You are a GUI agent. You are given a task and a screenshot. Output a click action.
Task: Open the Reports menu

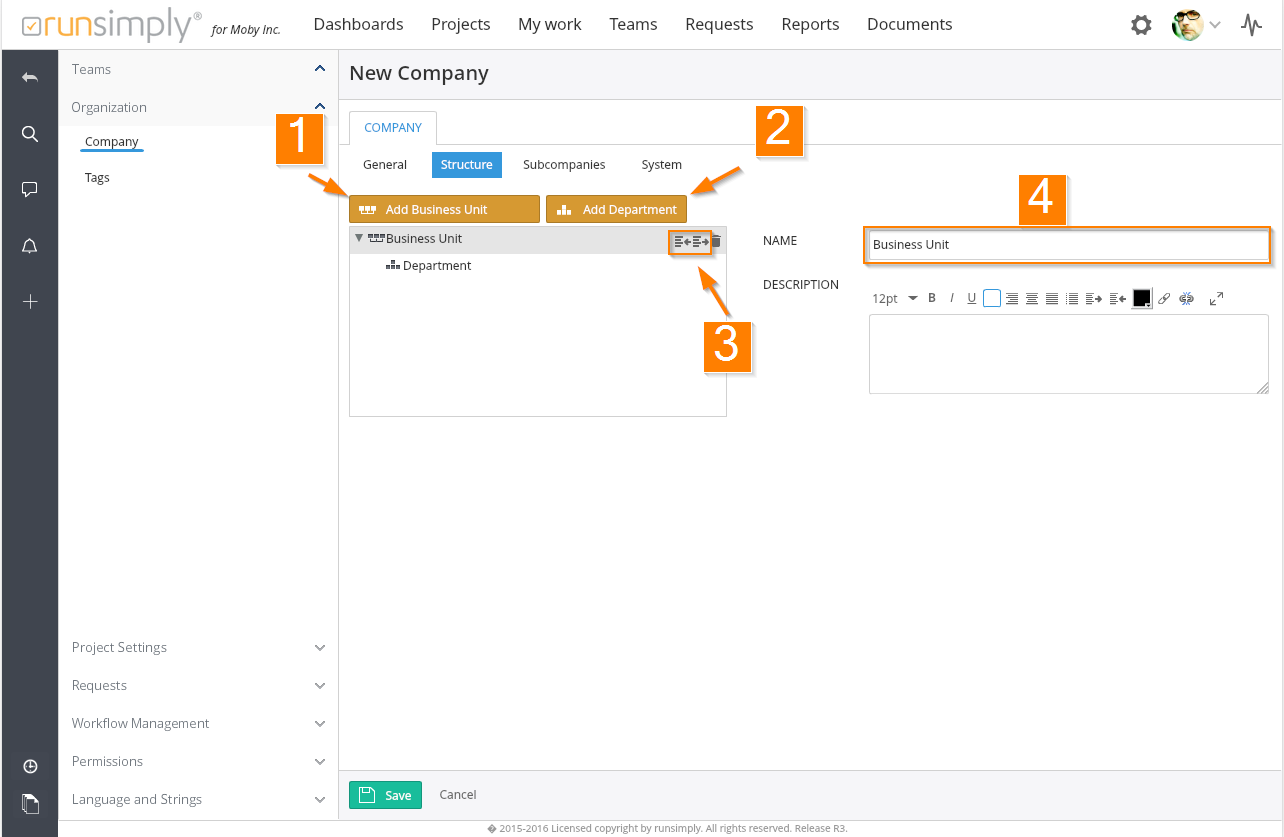(x=810, y=25)
